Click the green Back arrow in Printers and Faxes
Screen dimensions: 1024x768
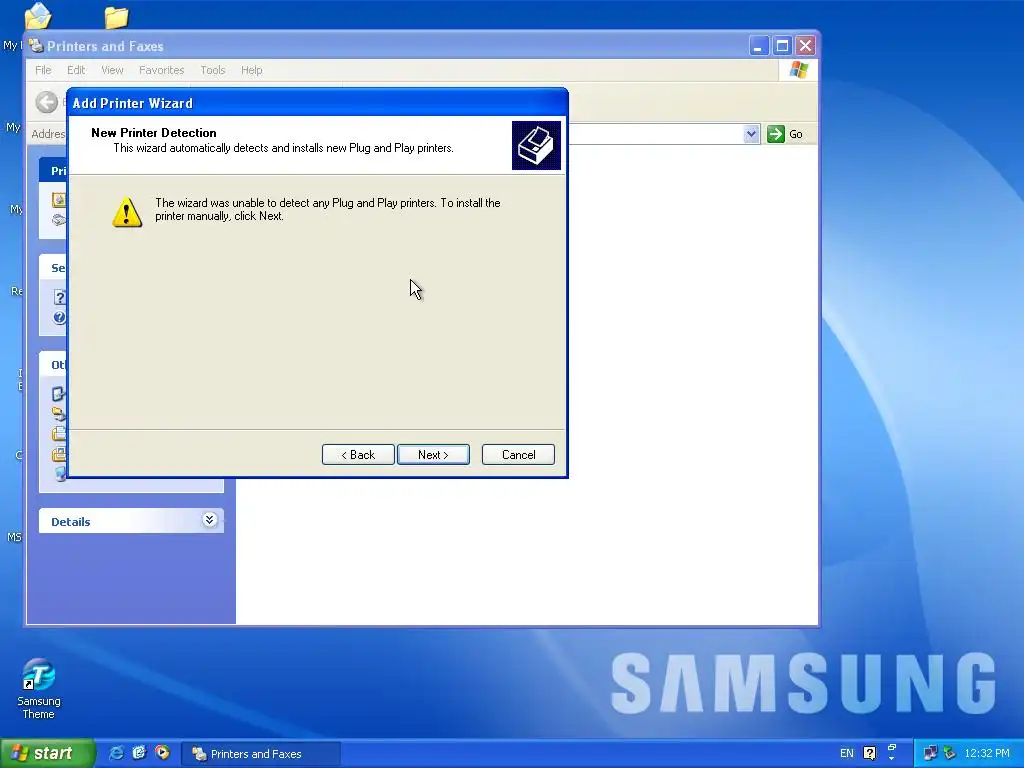(46, 102)
